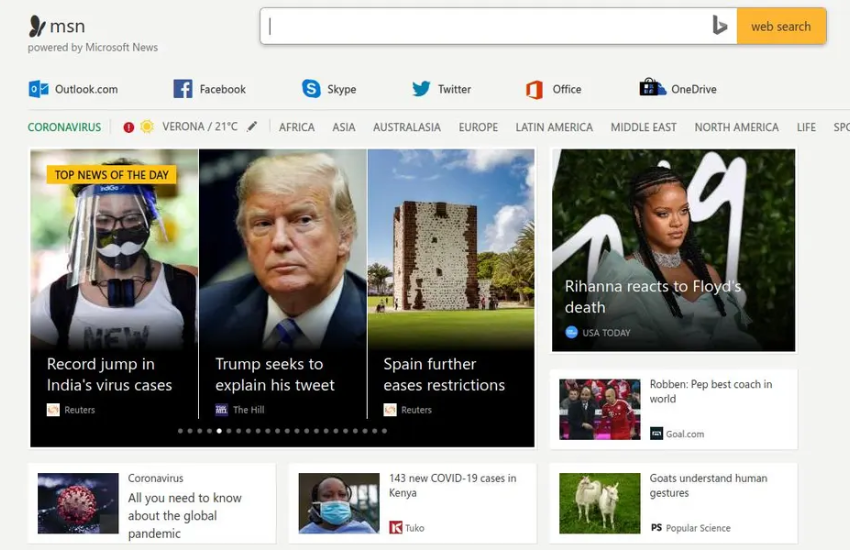Open Verona 21°C weather forecast
The width and height of the screenshot is (850, 550).
[199, 127]
